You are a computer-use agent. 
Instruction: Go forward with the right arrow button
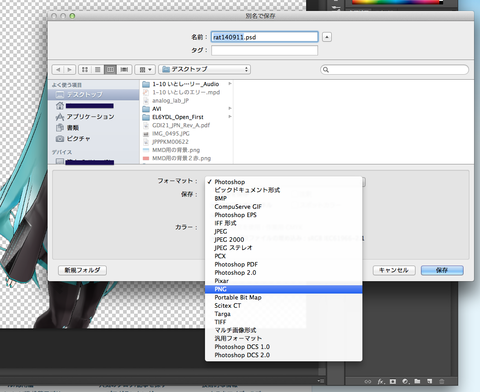tap(70, 69)
